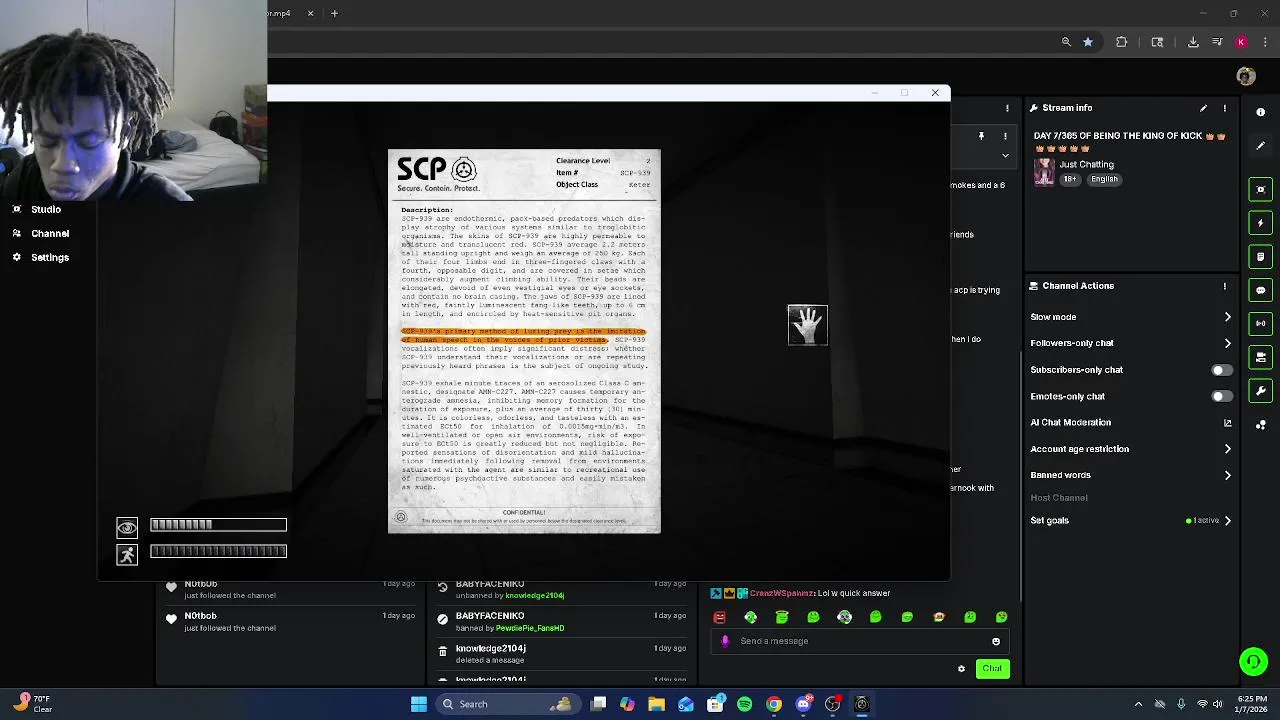Image resolution: width=1280 pixels, height=720 pixels.
Task: Collapse pinned message chevron in chat
Action: (x=1005, y=156)
